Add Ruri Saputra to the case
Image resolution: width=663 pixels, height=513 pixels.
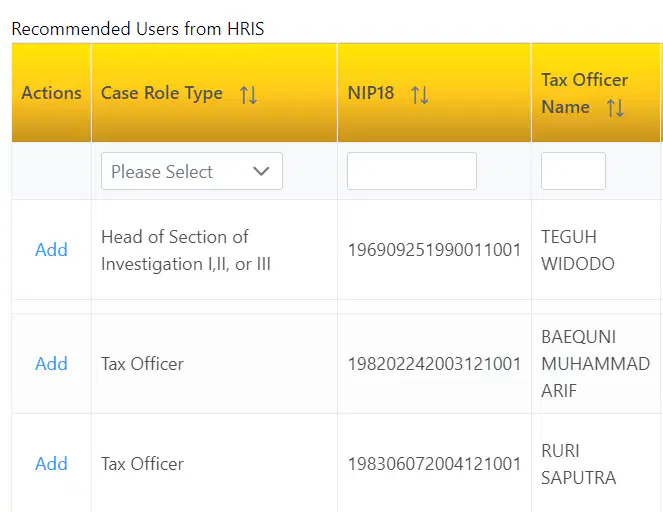click(51, 464)
